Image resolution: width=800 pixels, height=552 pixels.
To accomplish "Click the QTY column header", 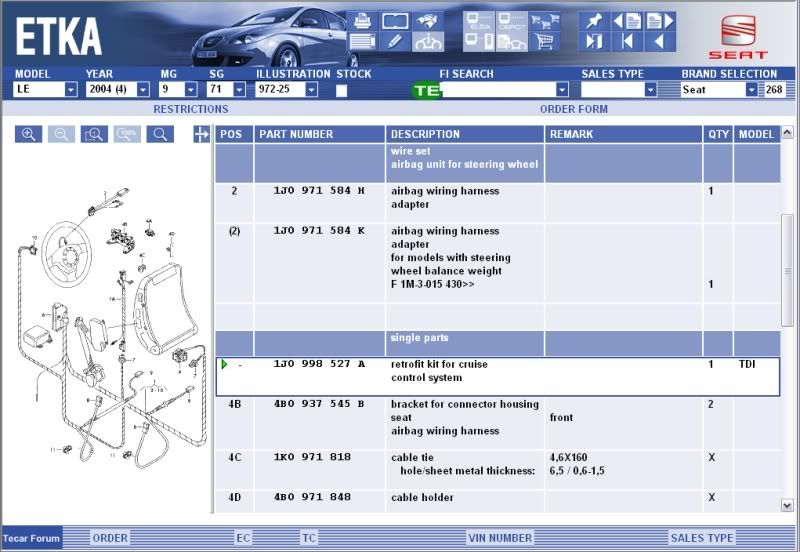I will point(718,134).
